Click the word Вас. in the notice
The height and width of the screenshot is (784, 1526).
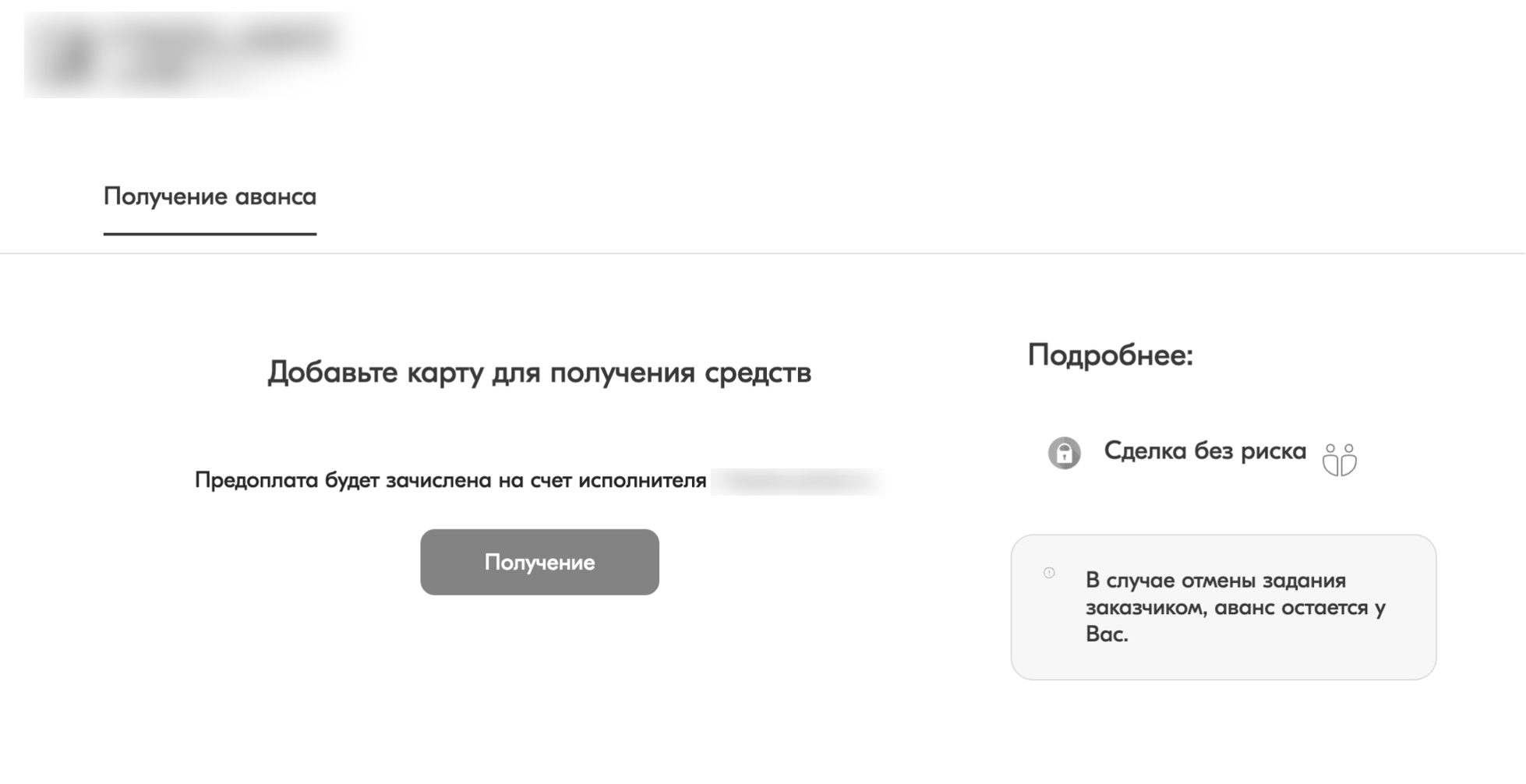coord(1107,634)
